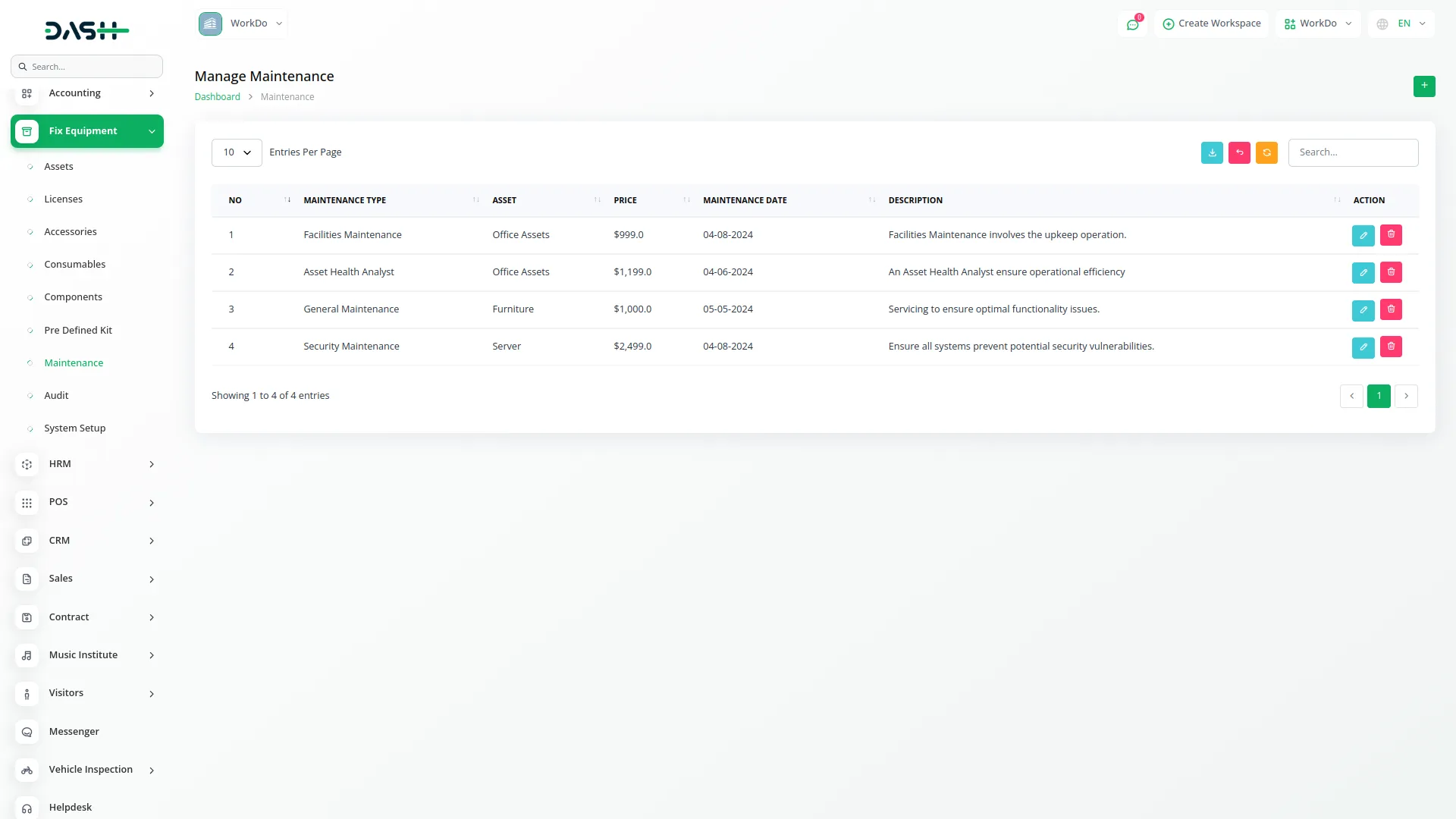This screenshot has width=1456, height=819.
Task: Click the green add maintenance plus button
Action: (1423, 86)
